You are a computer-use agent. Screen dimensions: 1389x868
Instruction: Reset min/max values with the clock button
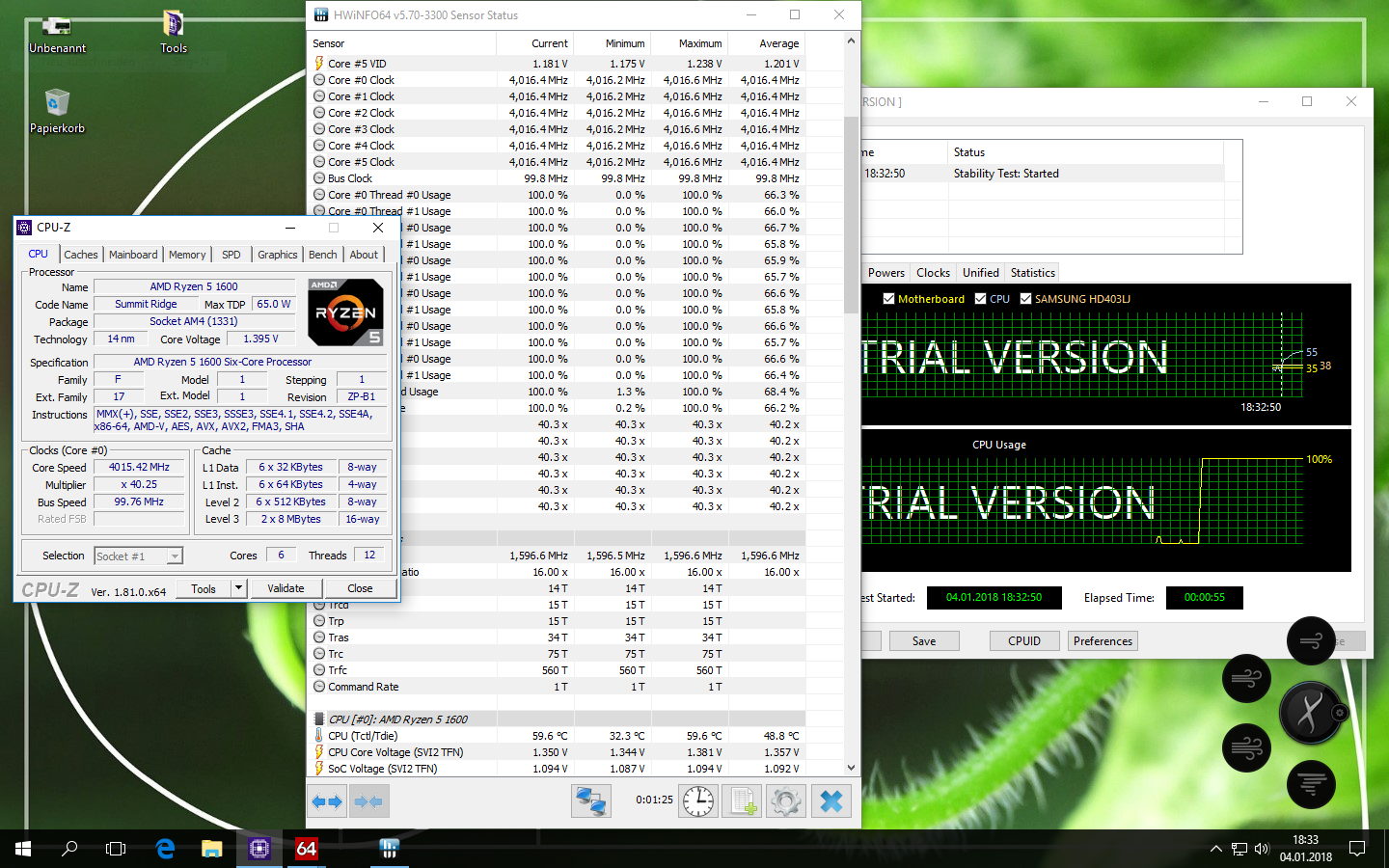point(698,801)
